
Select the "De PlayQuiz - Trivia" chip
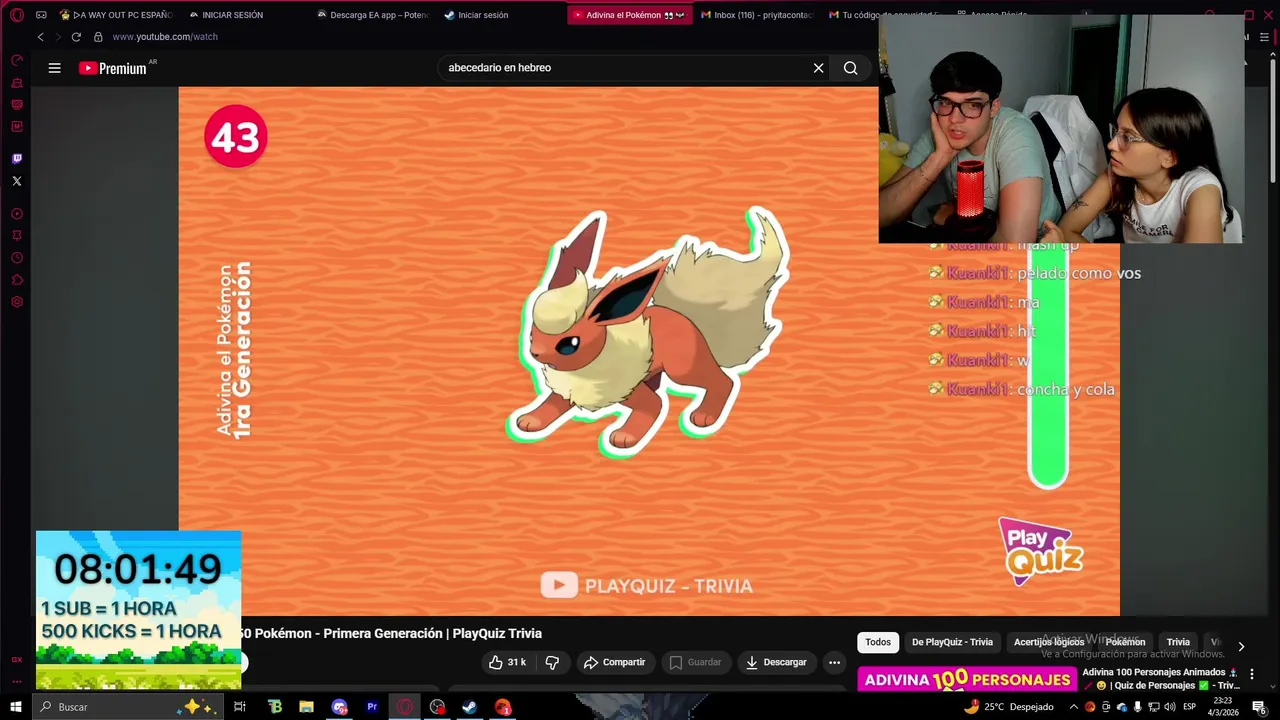point(952,642)
